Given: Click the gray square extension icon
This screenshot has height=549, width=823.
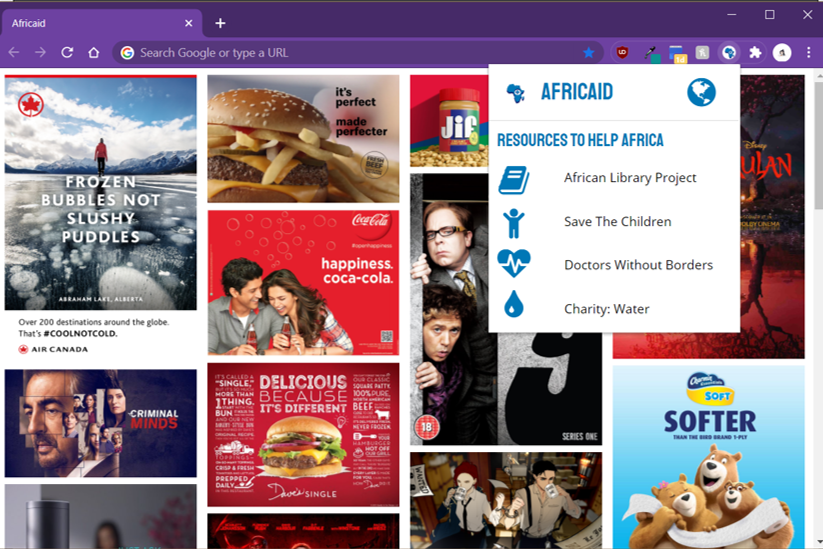Looking at the screenshot, I should tap(702, 52).
